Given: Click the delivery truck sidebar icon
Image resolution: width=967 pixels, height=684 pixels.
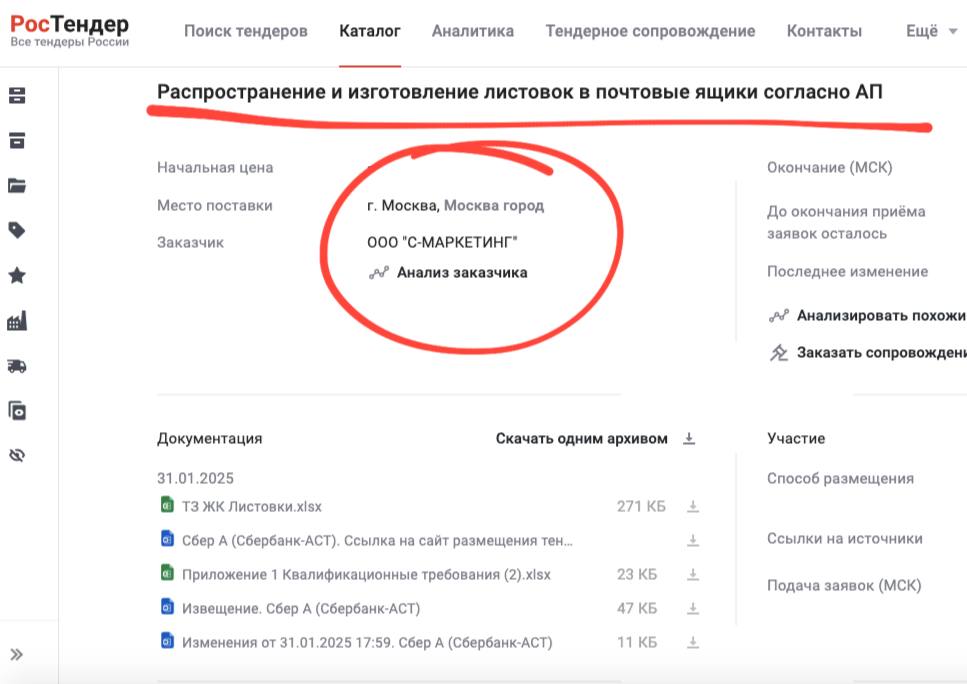Looking at the screenshot, I should coord(17,366).
